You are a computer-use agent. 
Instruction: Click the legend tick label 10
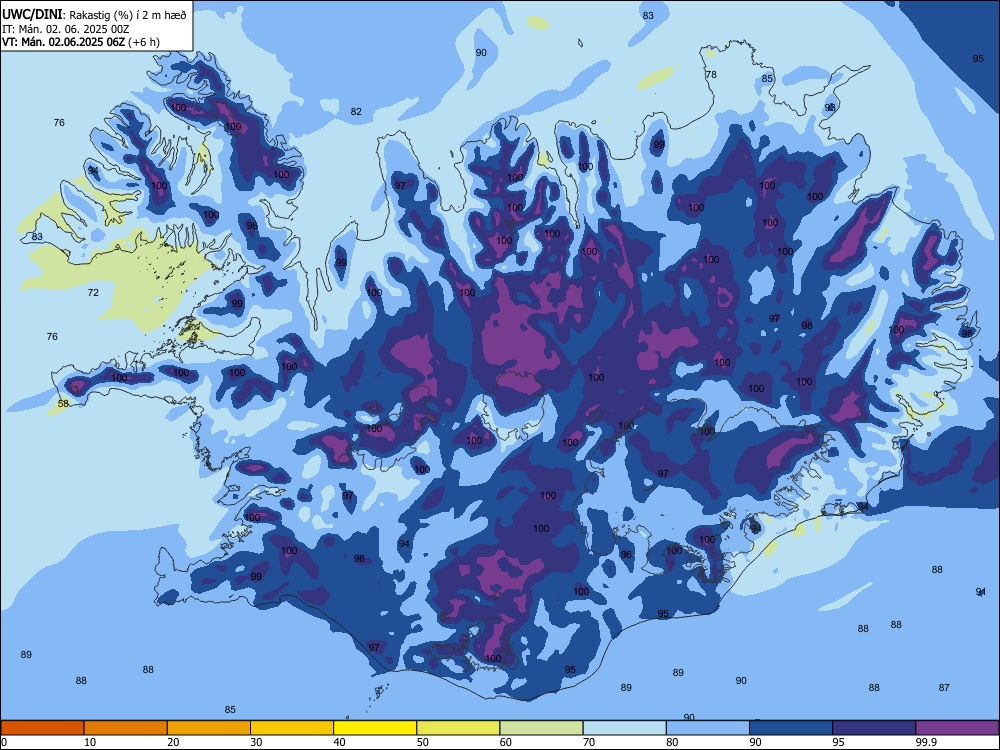(x=90, y=742)
